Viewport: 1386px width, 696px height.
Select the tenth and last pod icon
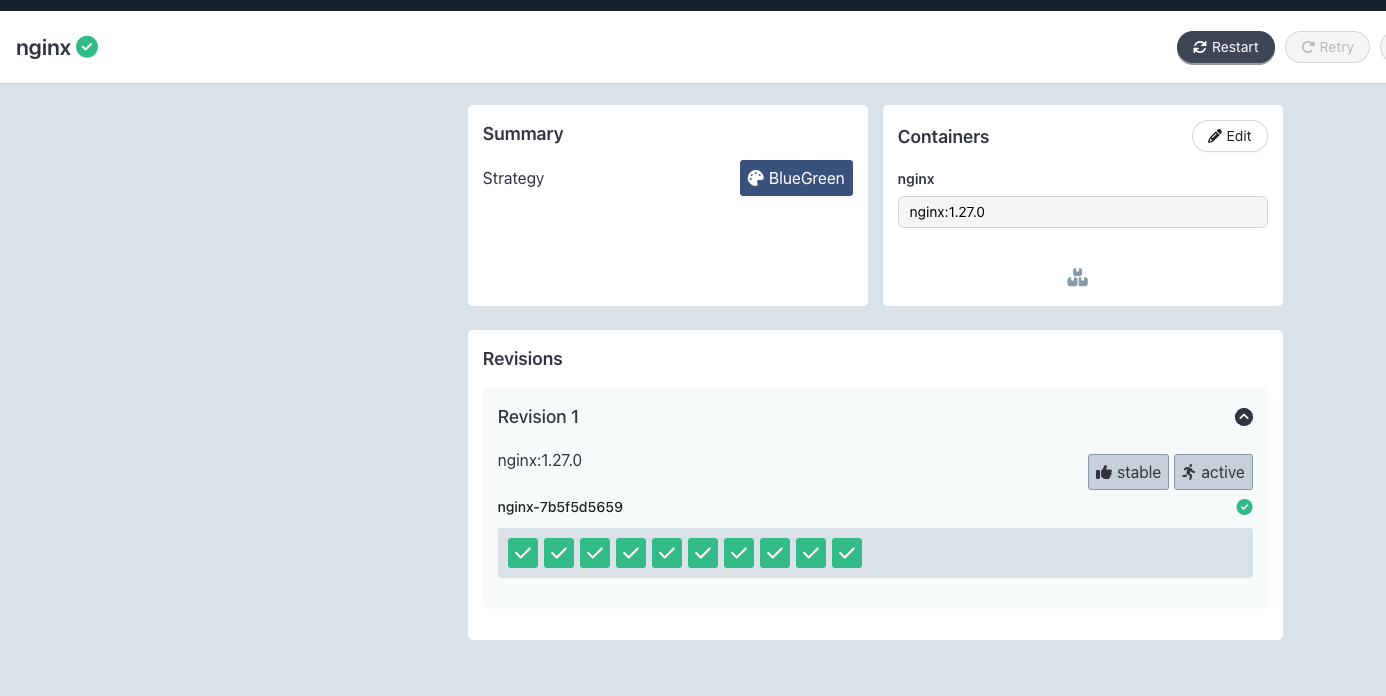(847, 553)
